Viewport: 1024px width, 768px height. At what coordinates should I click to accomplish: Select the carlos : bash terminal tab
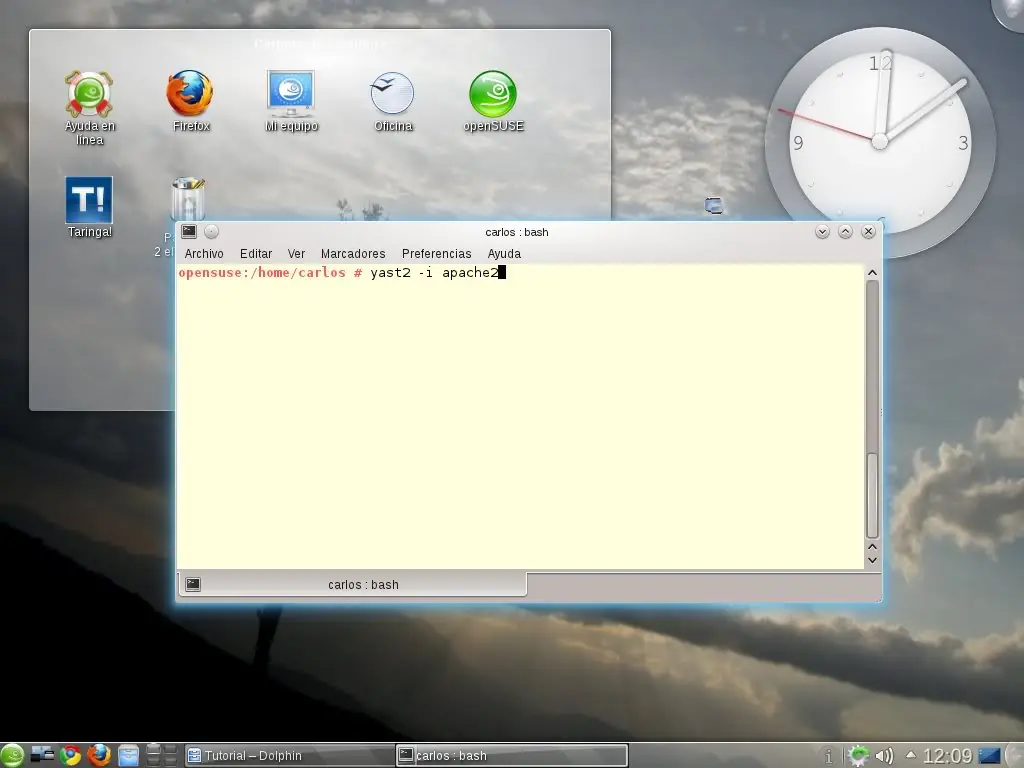pyautogui.click(x=351, y=584)
